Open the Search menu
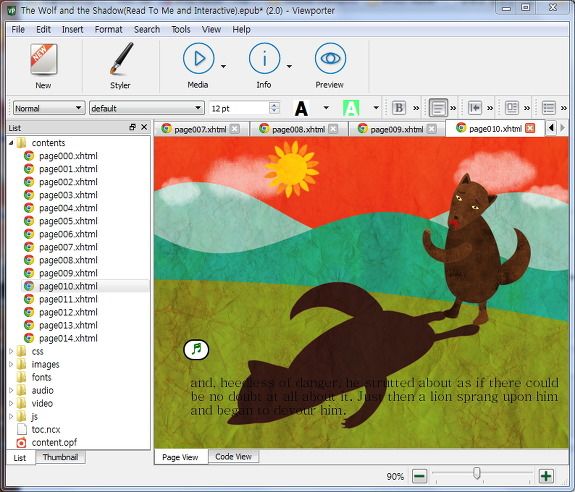This screenshot has height=492, width=575. [147, 29]
